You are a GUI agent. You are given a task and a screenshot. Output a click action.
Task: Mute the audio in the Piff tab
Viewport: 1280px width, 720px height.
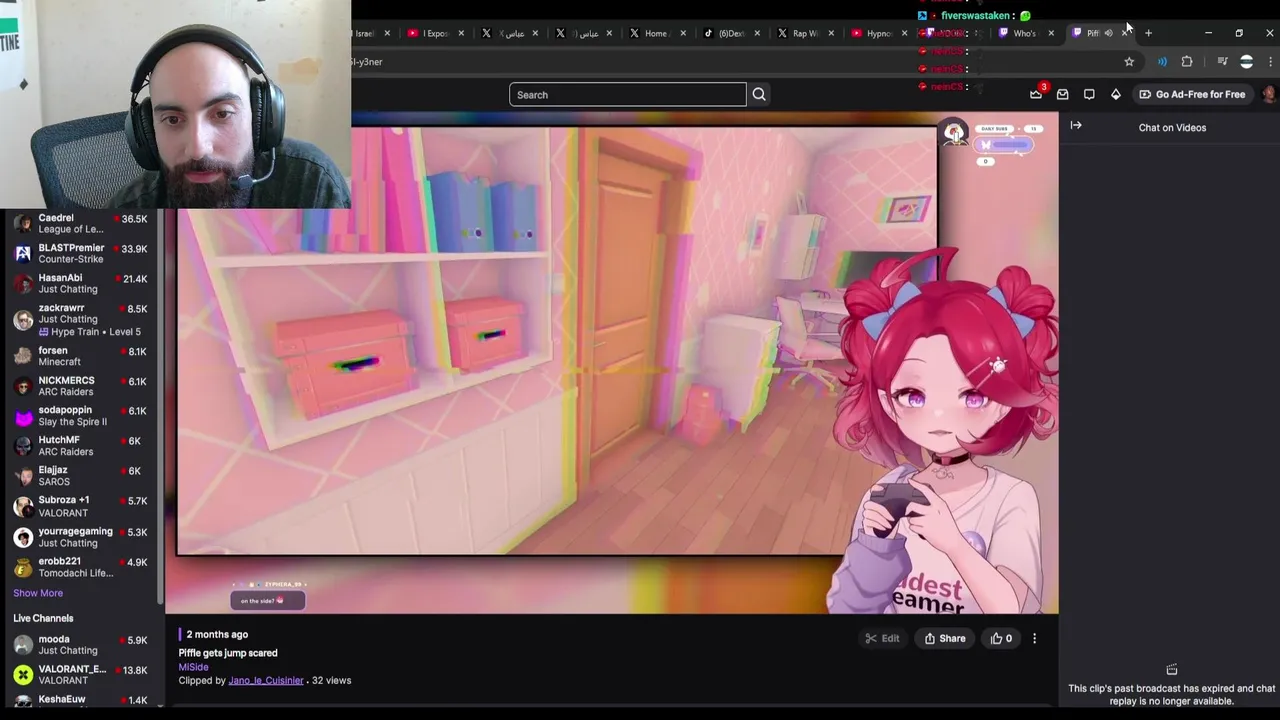tap(1108, 33)
